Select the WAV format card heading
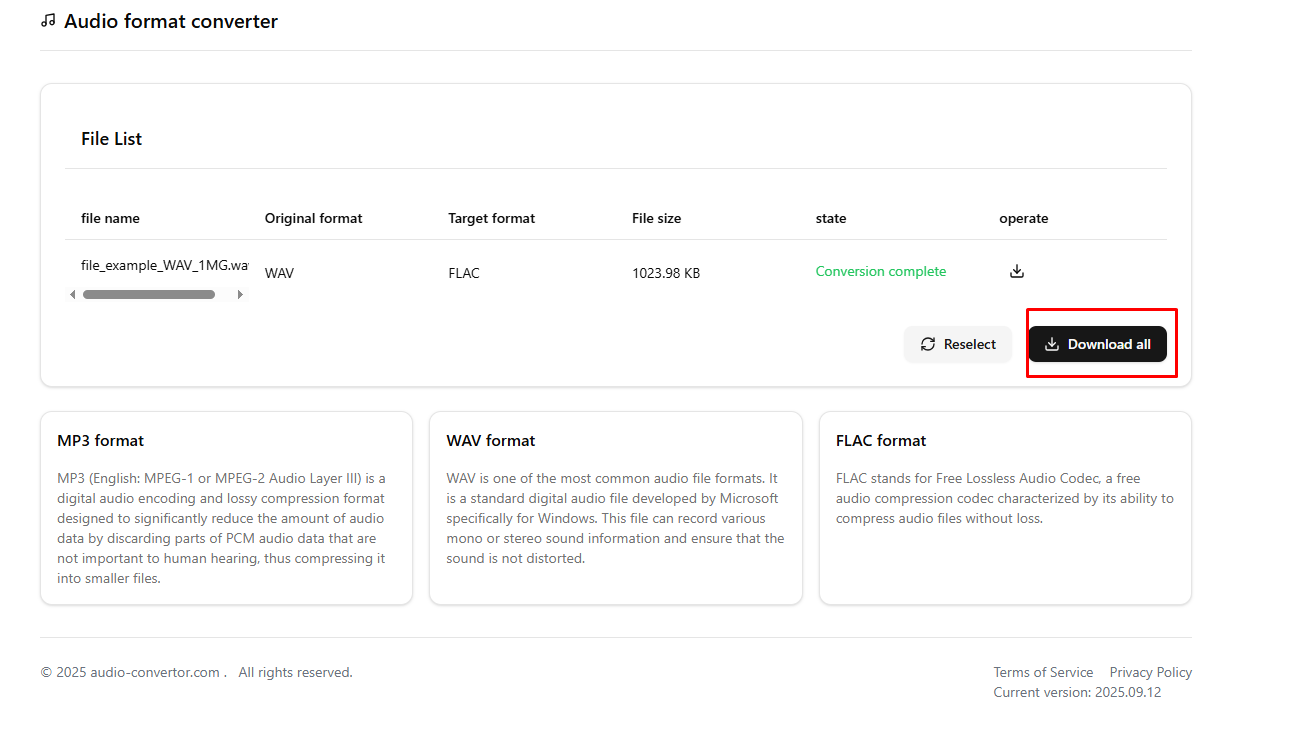This screenshot has height=739, width=1290. (491, 441)
